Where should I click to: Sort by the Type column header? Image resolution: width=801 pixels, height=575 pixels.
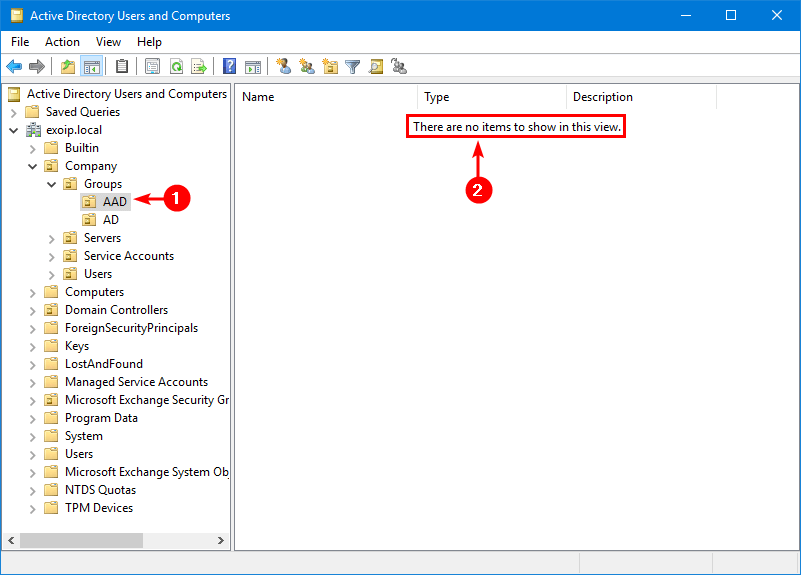[492, 97]
